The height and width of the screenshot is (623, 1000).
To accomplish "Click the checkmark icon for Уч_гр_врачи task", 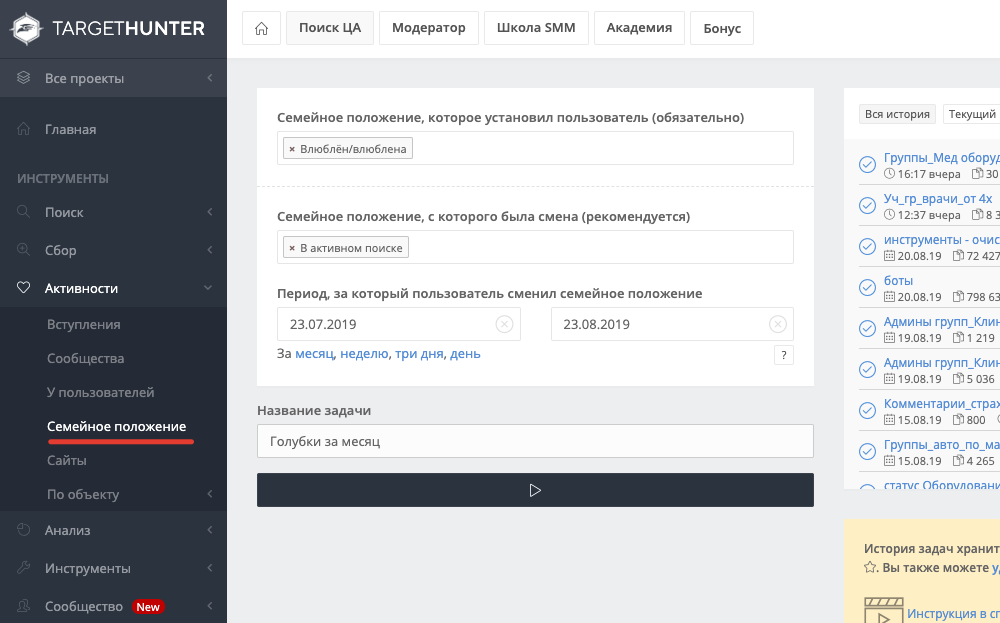I will pyautogui.click(x=867, y=205).
